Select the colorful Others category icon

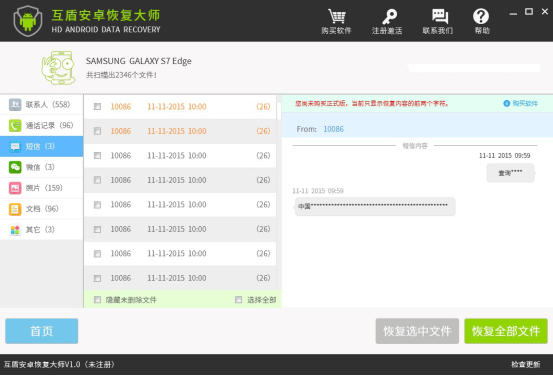pos(15,230)
